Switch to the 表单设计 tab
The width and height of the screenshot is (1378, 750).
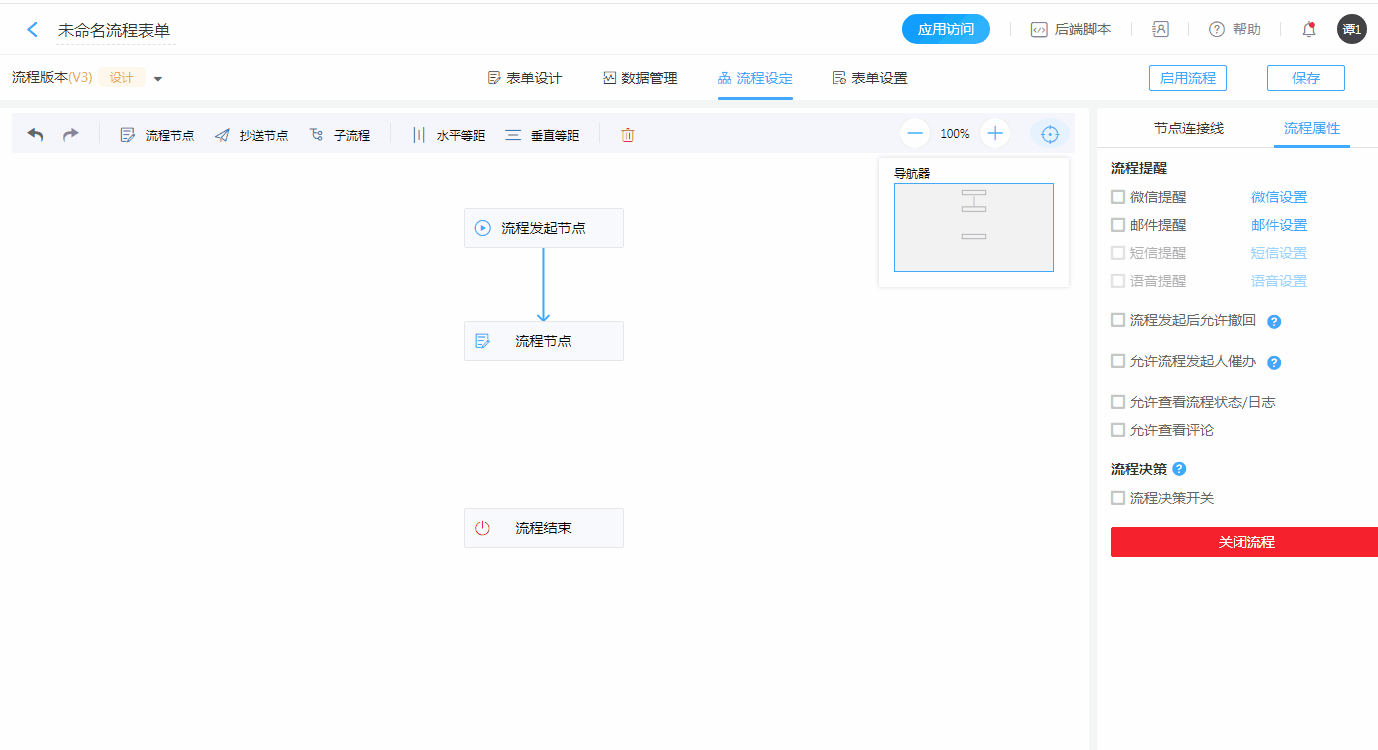524,78
